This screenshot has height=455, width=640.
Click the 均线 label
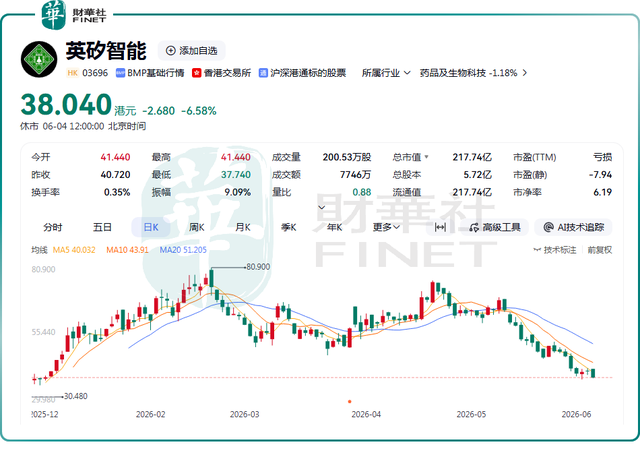coord(39,250)
